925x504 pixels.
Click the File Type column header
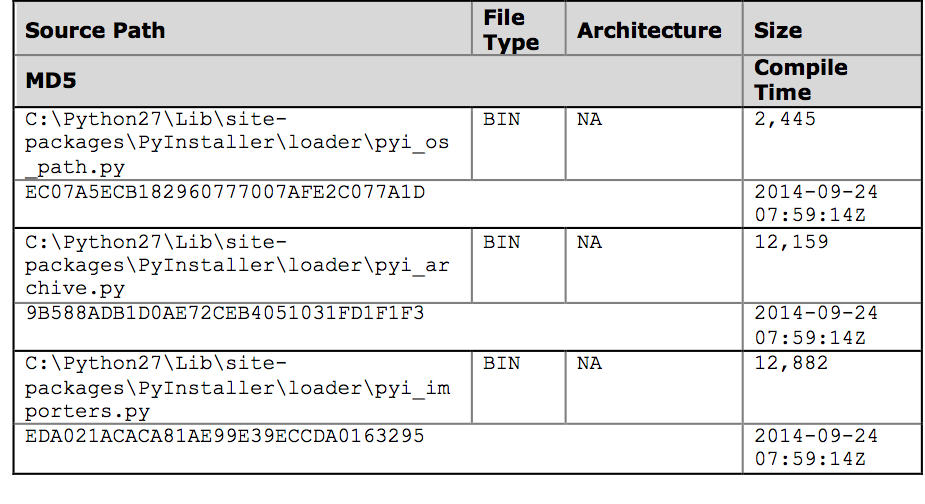coord(511,30)
